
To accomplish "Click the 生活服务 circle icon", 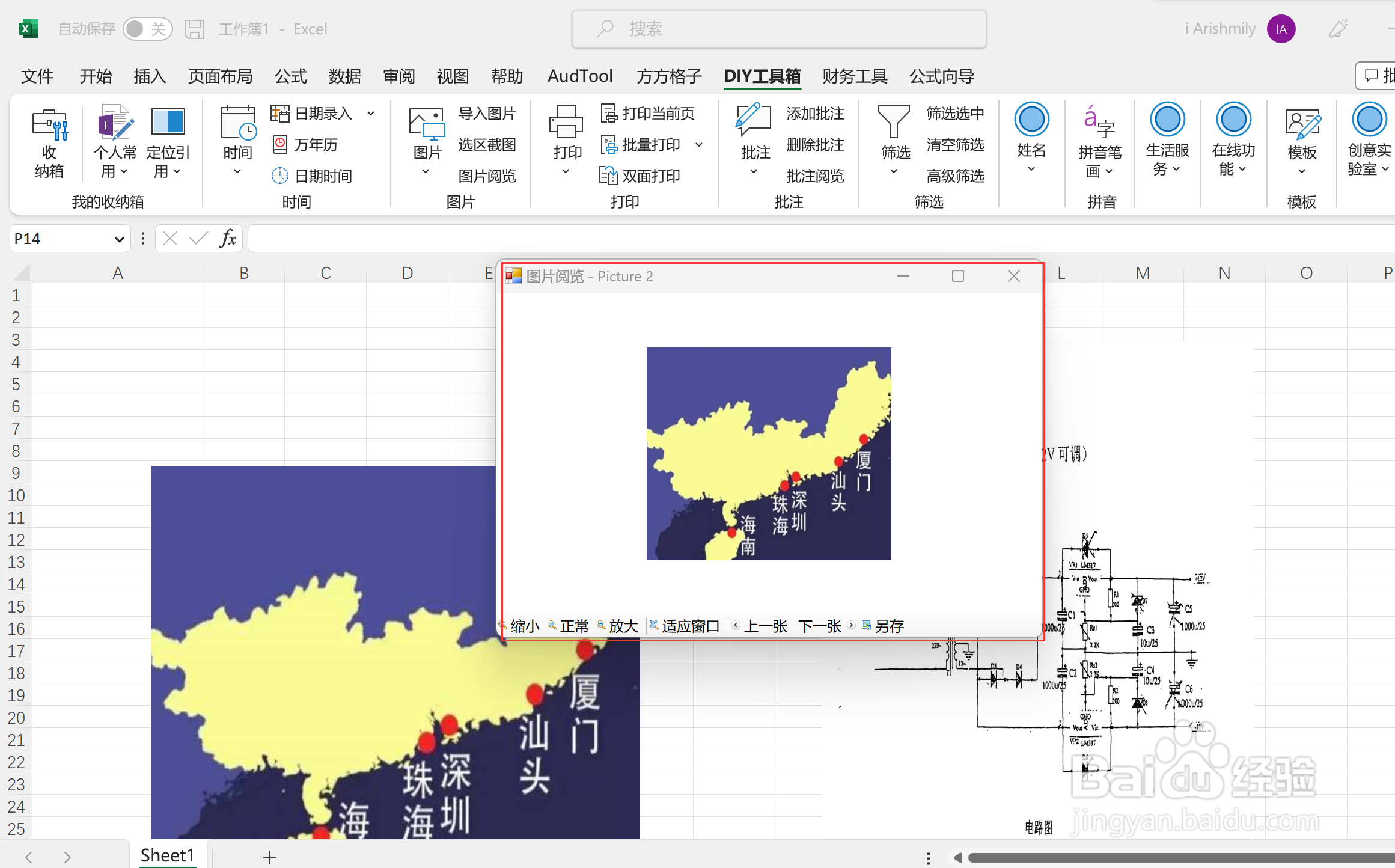I will 1168,120.
